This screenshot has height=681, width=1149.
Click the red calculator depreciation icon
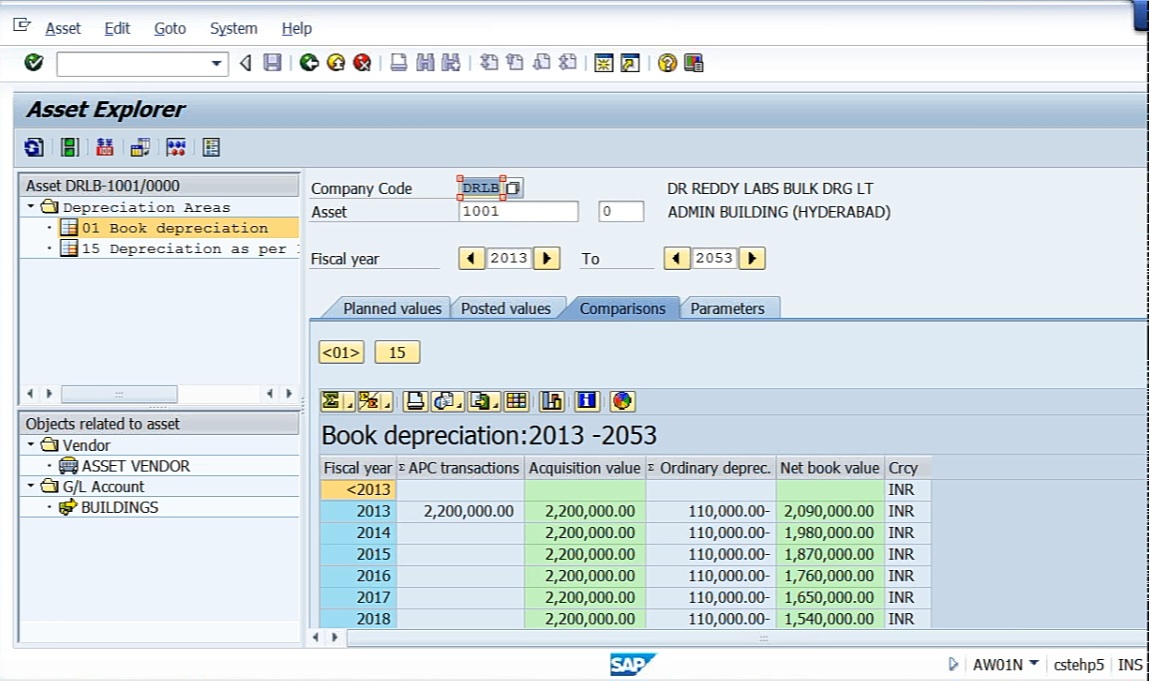tap(105, 147)
